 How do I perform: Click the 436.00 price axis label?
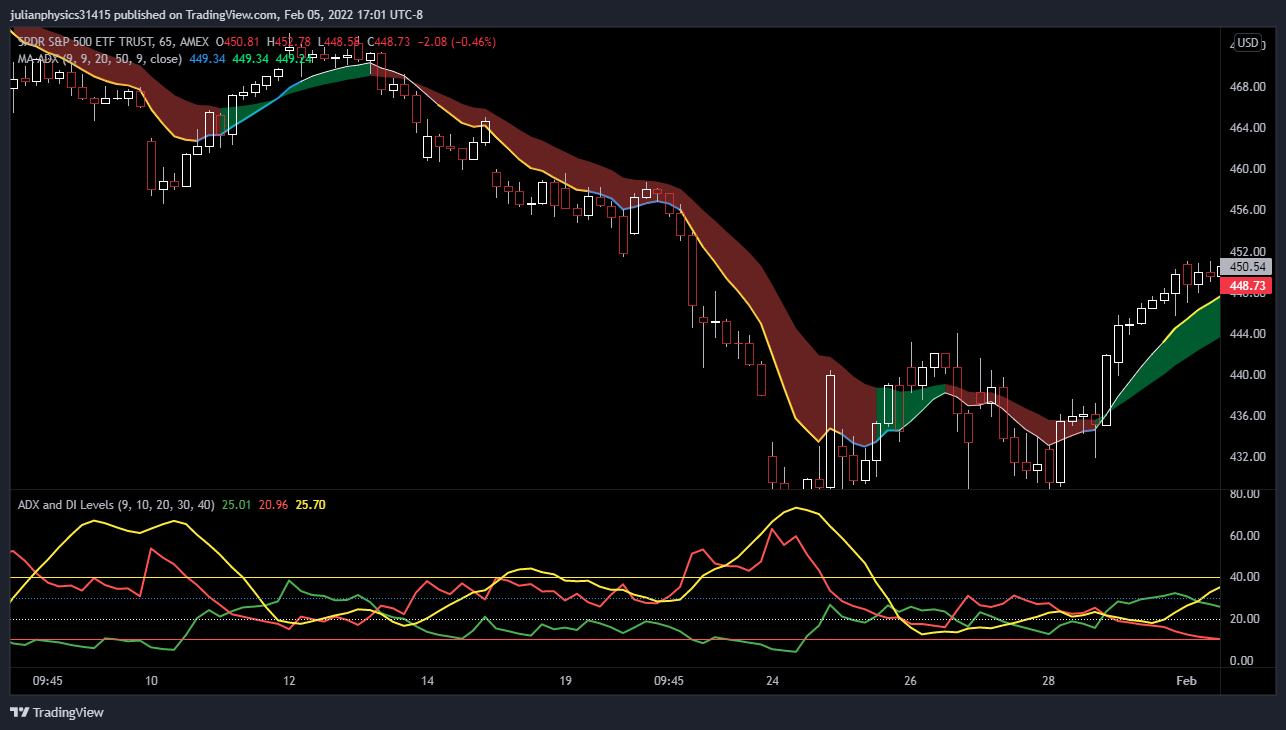click(x=1248, y=416)
